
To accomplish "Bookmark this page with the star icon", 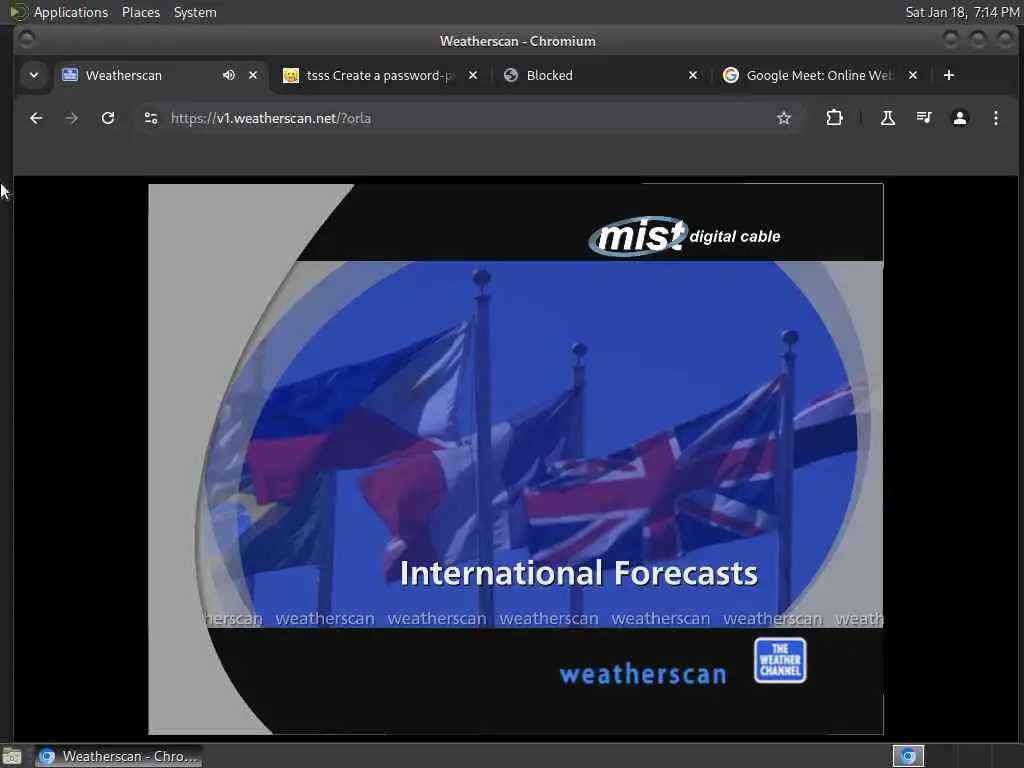I will tap(784, 118).
